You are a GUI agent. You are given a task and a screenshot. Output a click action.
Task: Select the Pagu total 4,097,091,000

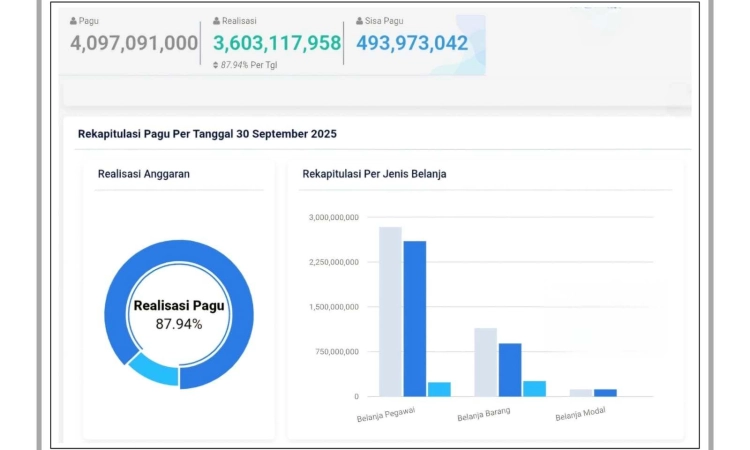tap(134, 43)
